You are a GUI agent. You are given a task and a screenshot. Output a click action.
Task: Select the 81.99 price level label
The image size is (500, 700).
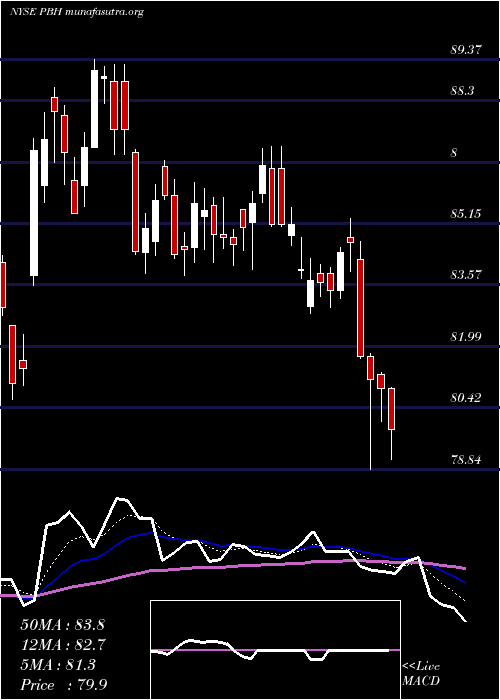466,337
